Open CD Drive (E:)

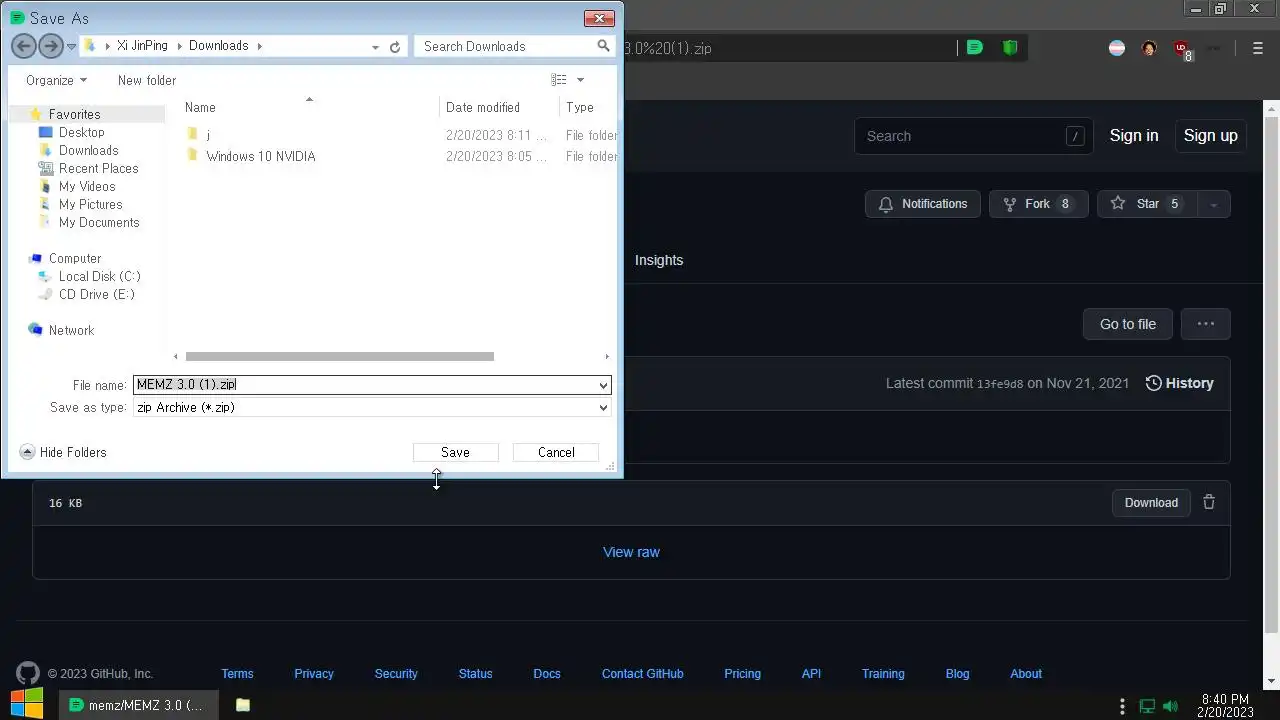click(x=96, y=294)
